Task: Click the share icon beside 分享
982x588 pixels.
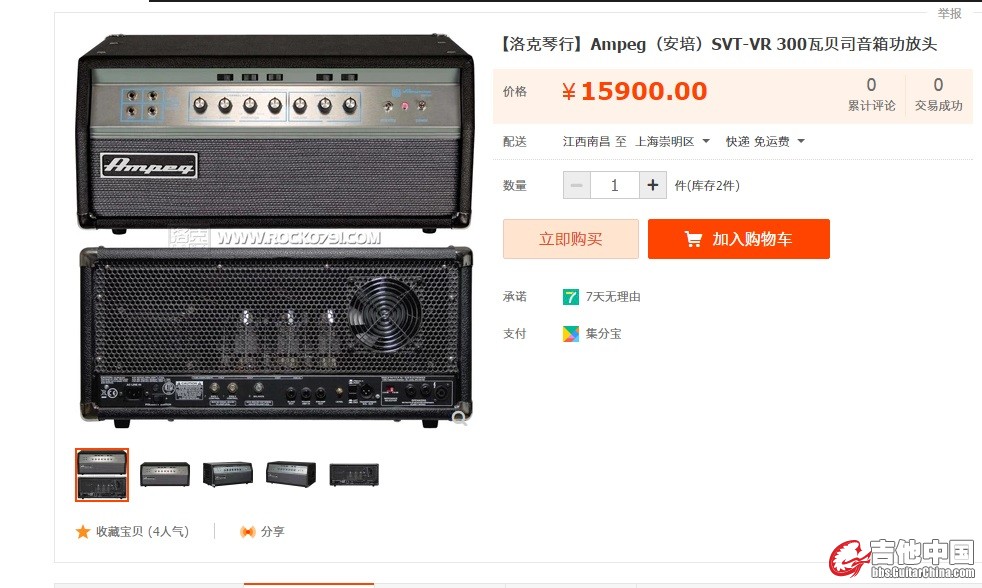Action: (247, 532)
